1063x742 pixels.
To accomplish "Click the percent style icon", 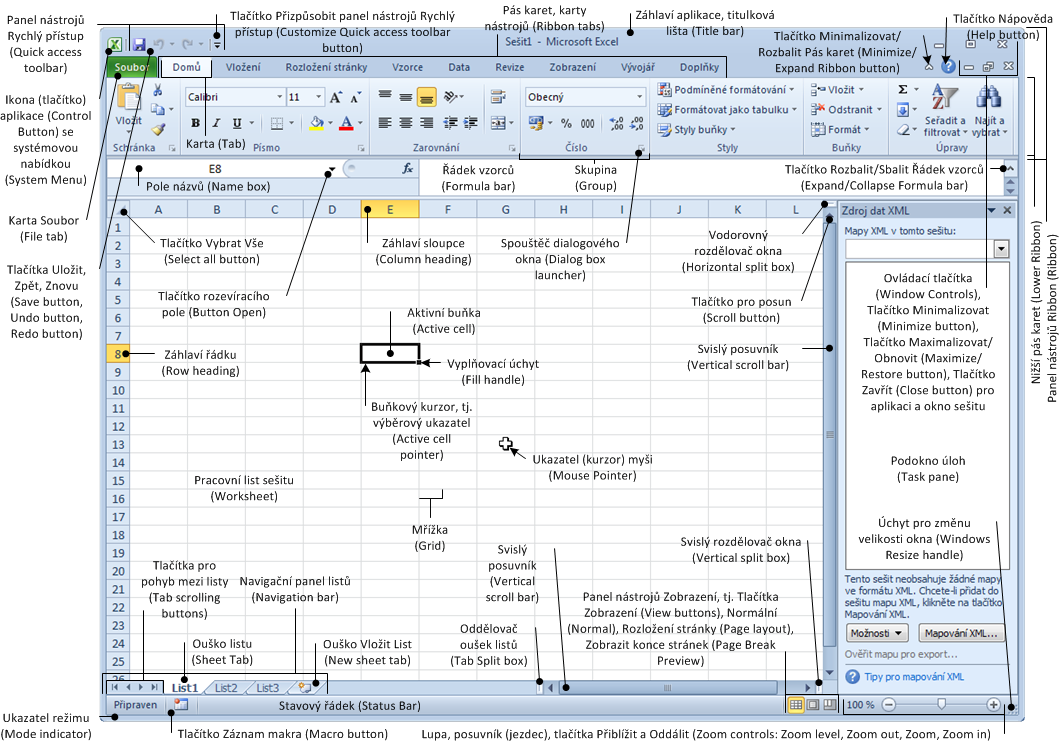I will pyautogui.click(x=566, y=123).
